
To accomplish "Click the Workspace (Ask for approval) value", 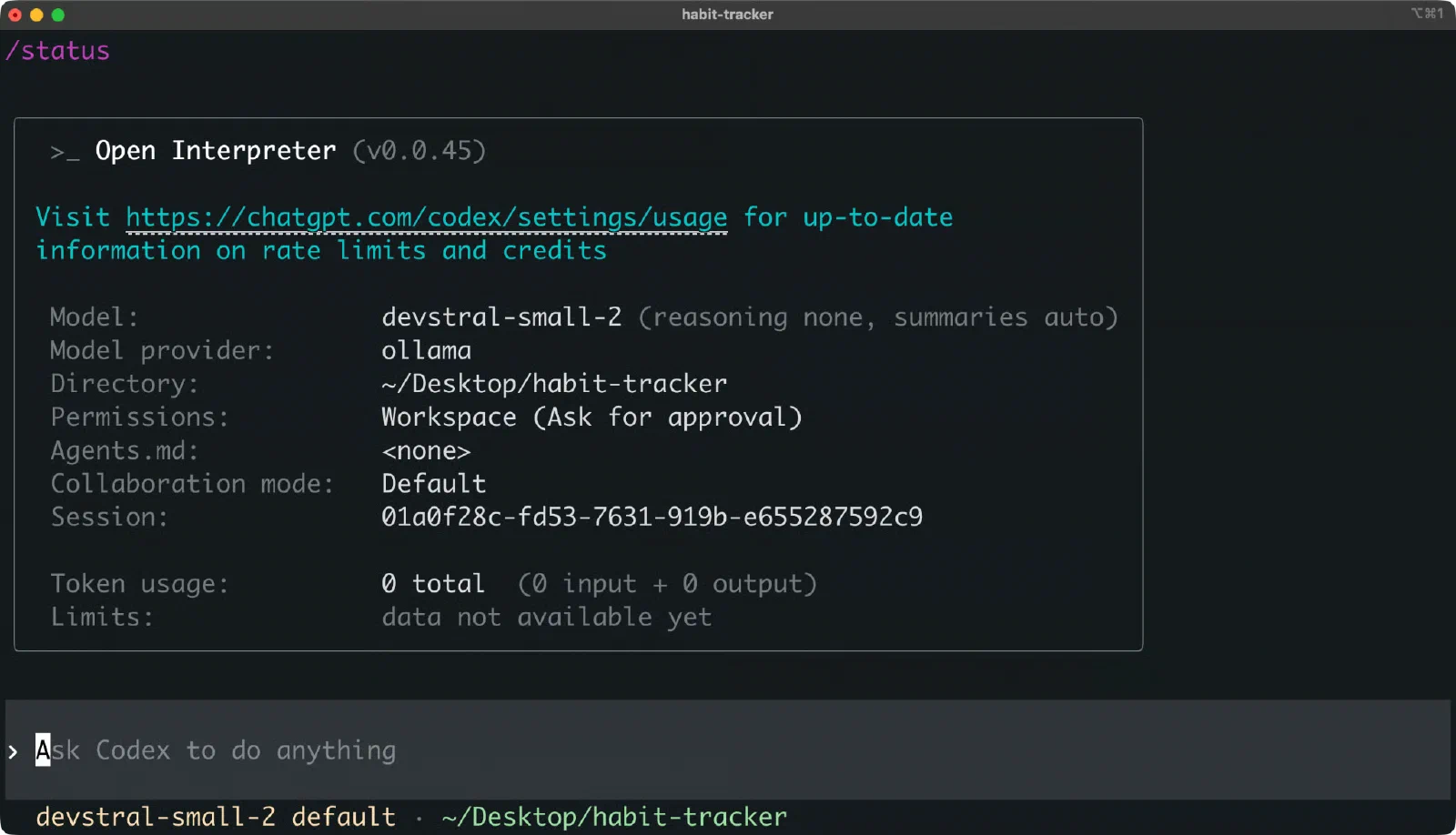I will [591, 417].
